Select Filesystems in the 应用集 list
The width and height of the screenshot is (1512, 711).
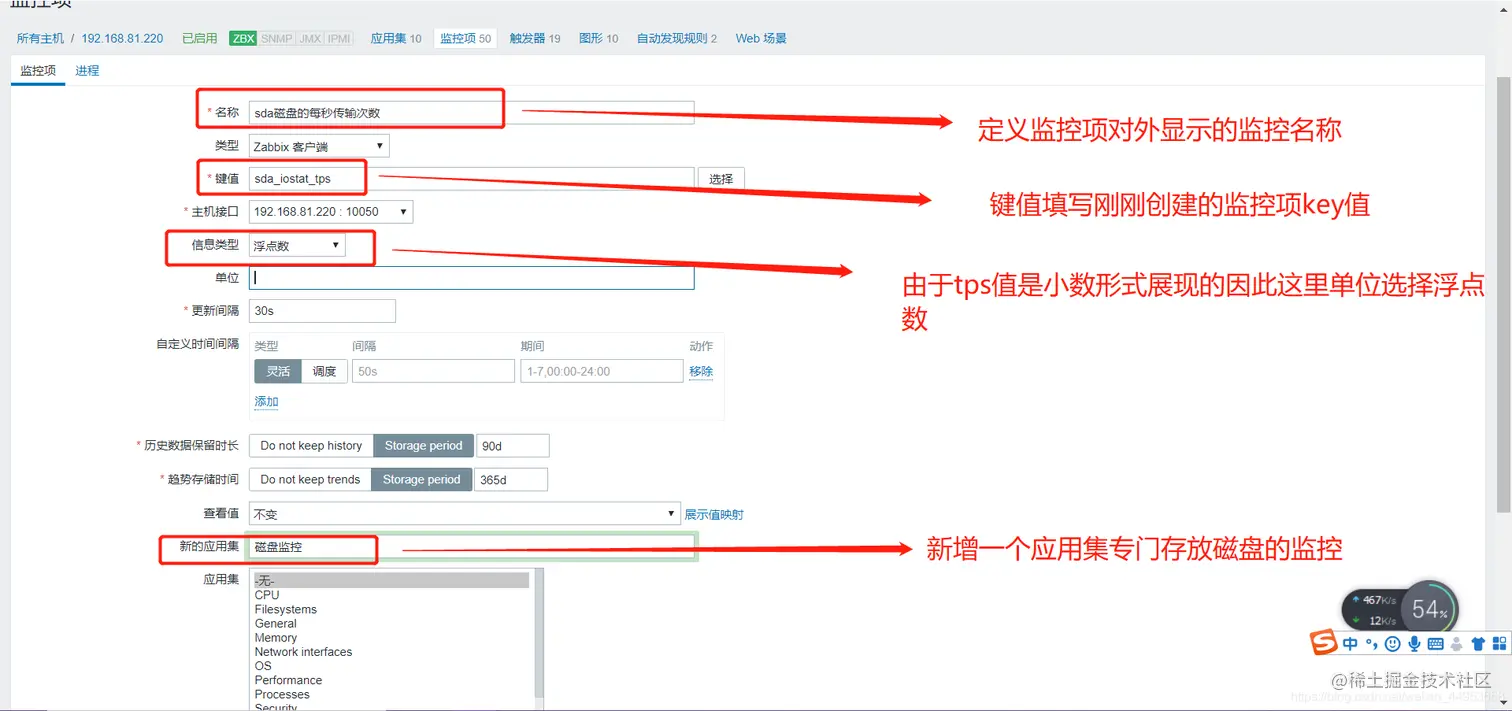coord(391,609)
